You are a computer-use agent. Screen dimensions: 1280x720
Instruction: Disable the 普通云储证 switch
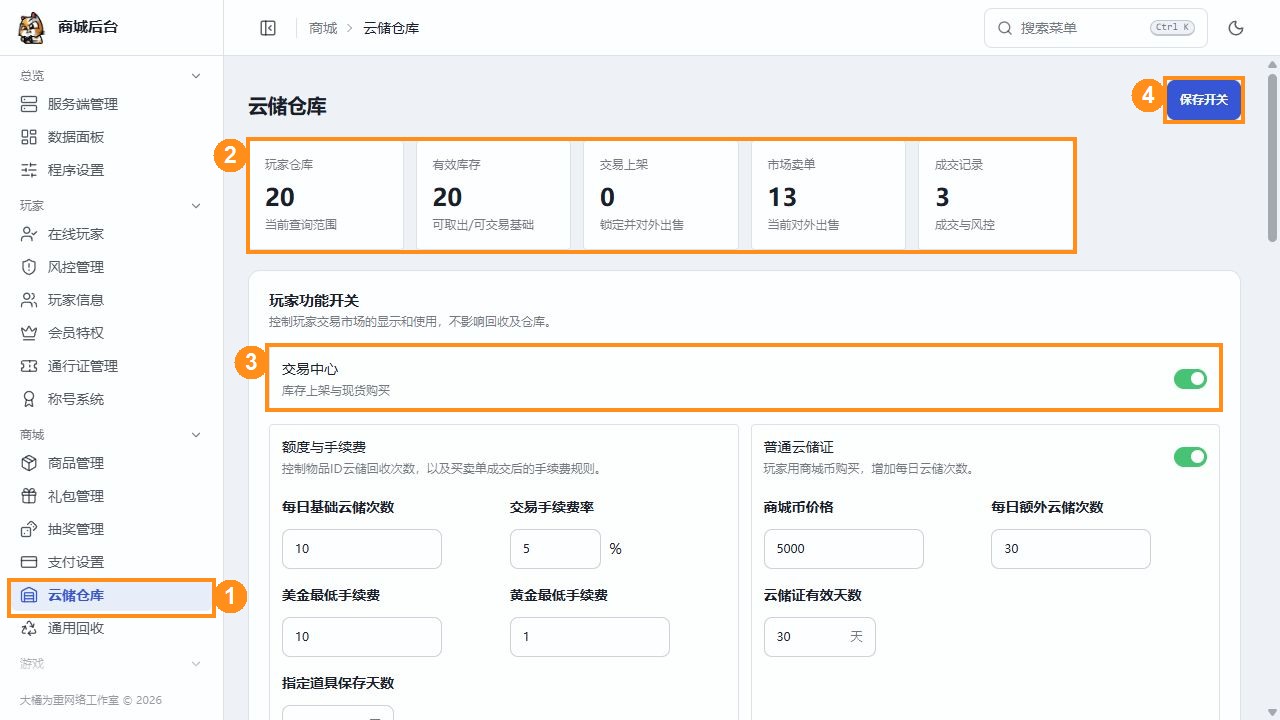(x=1190, y=457)
